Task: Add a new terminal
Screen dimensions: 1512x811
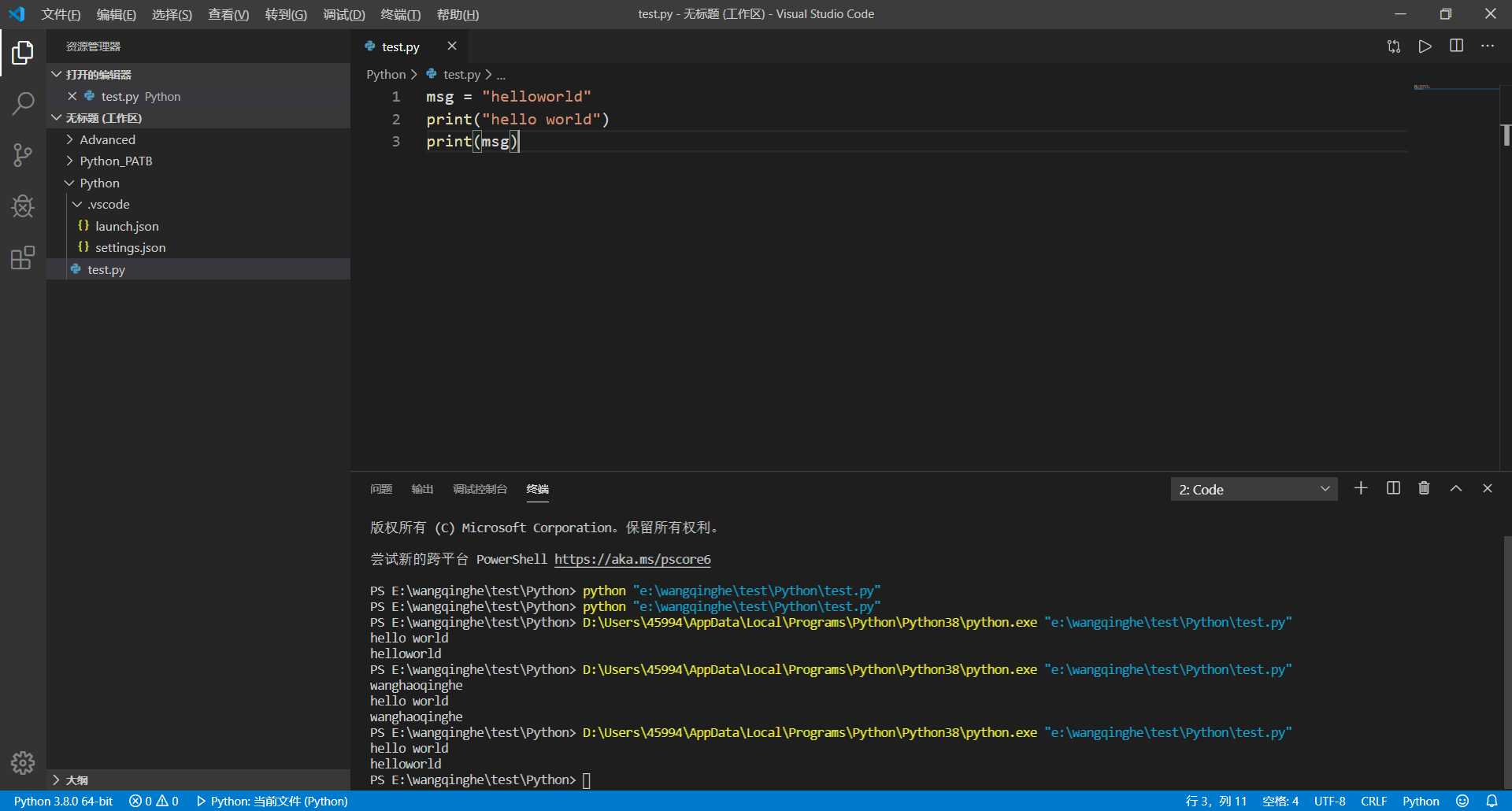Action: [x=1360, y=488]
